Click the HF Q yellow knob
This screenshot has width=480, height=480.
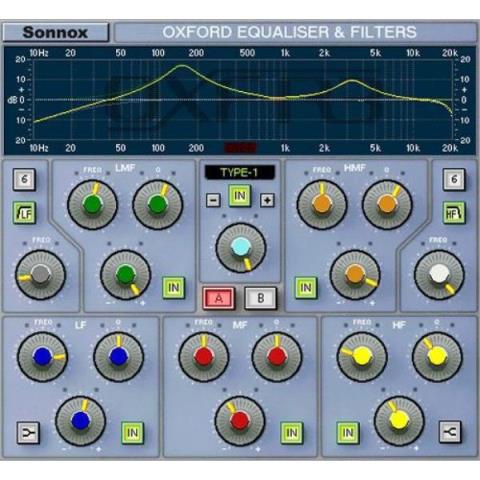(x=437, y=357)
